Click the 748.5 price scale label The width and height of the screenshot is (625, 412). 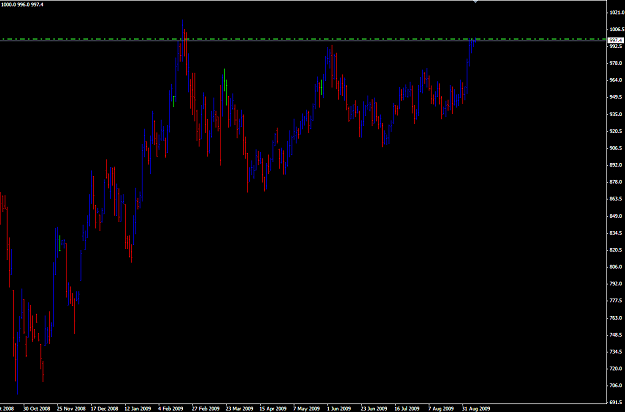tap(616, 335)
